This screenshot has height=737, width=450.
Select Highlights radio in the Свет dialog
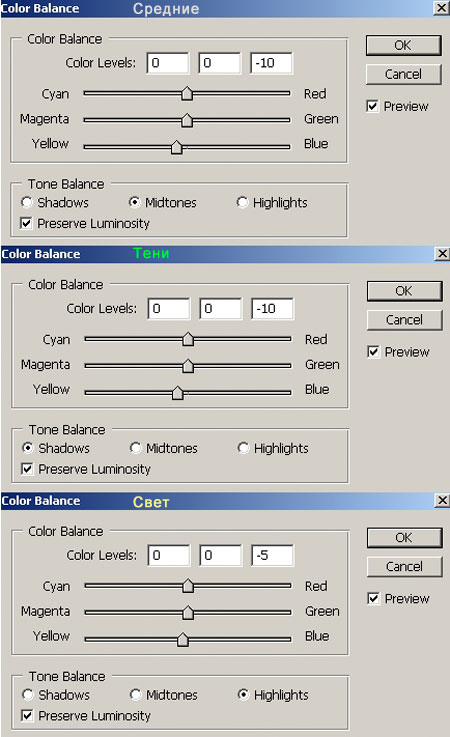point(243,695)
